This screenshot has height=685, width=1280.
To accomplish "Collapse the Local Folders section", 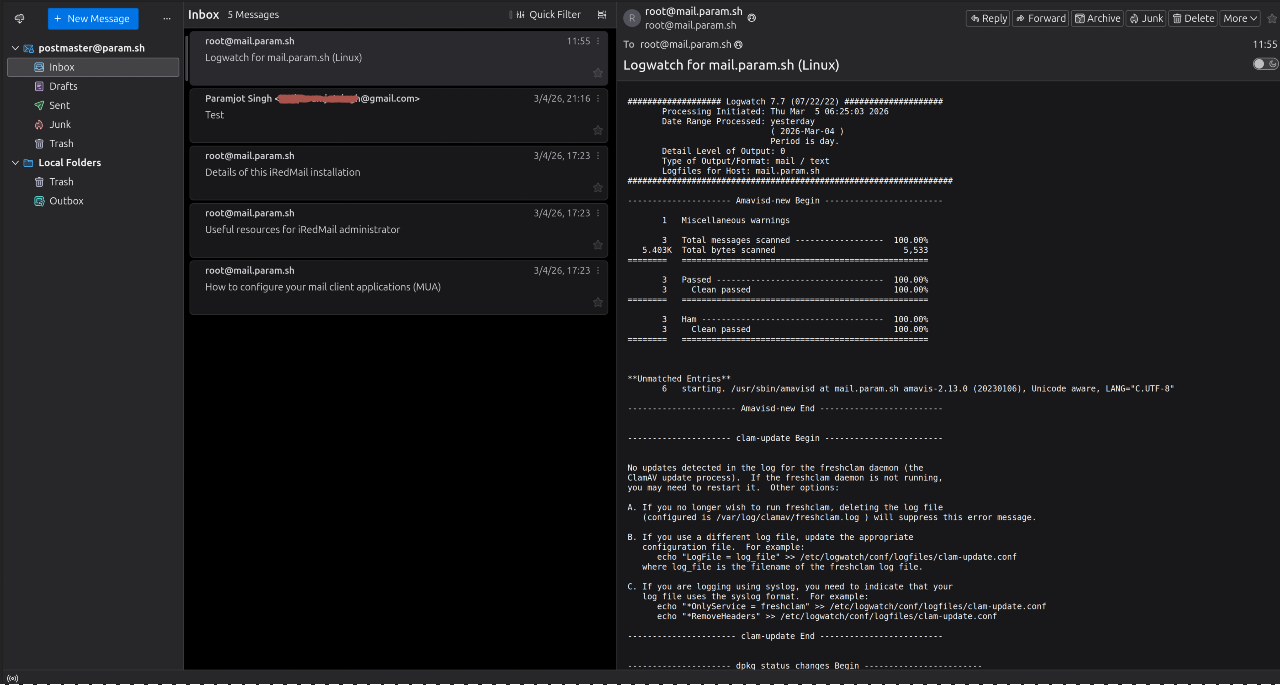I will [13, 162].
